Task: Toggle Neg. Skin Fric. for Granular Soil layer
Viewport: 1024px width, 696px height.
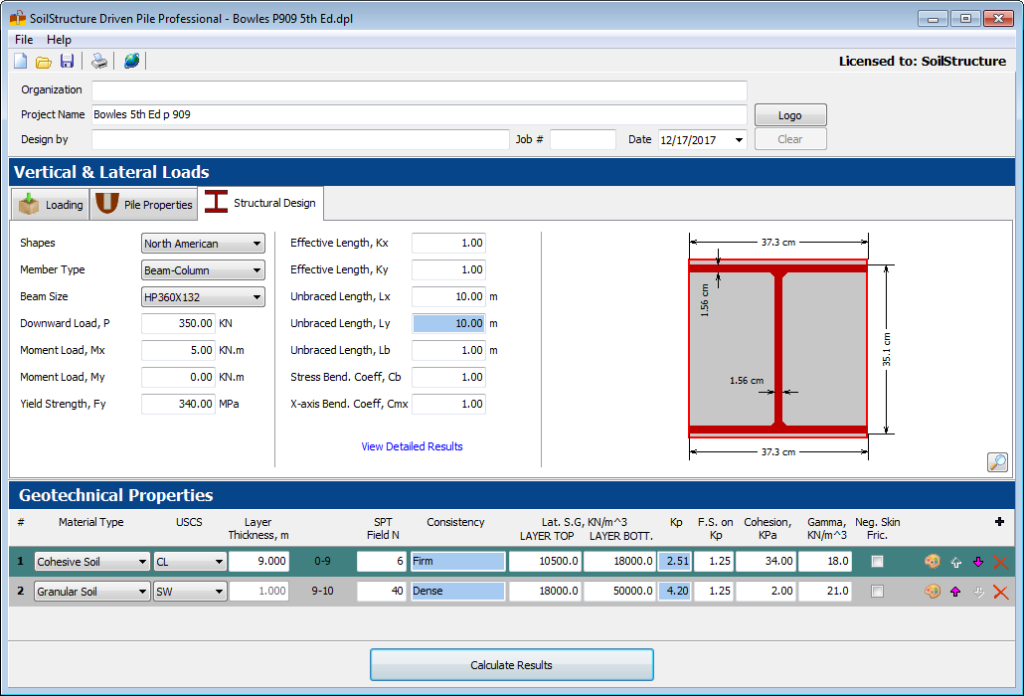Action: click(877, 591)
